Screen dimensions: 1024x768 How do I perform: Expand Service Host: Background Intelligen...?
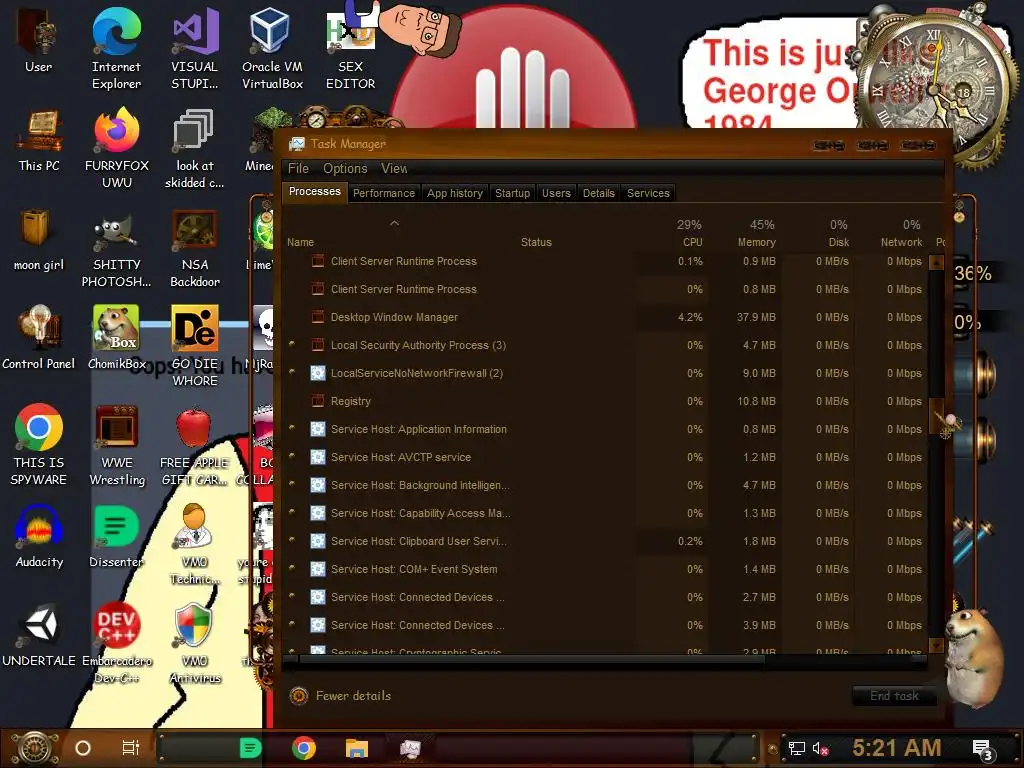click(292, 485)
